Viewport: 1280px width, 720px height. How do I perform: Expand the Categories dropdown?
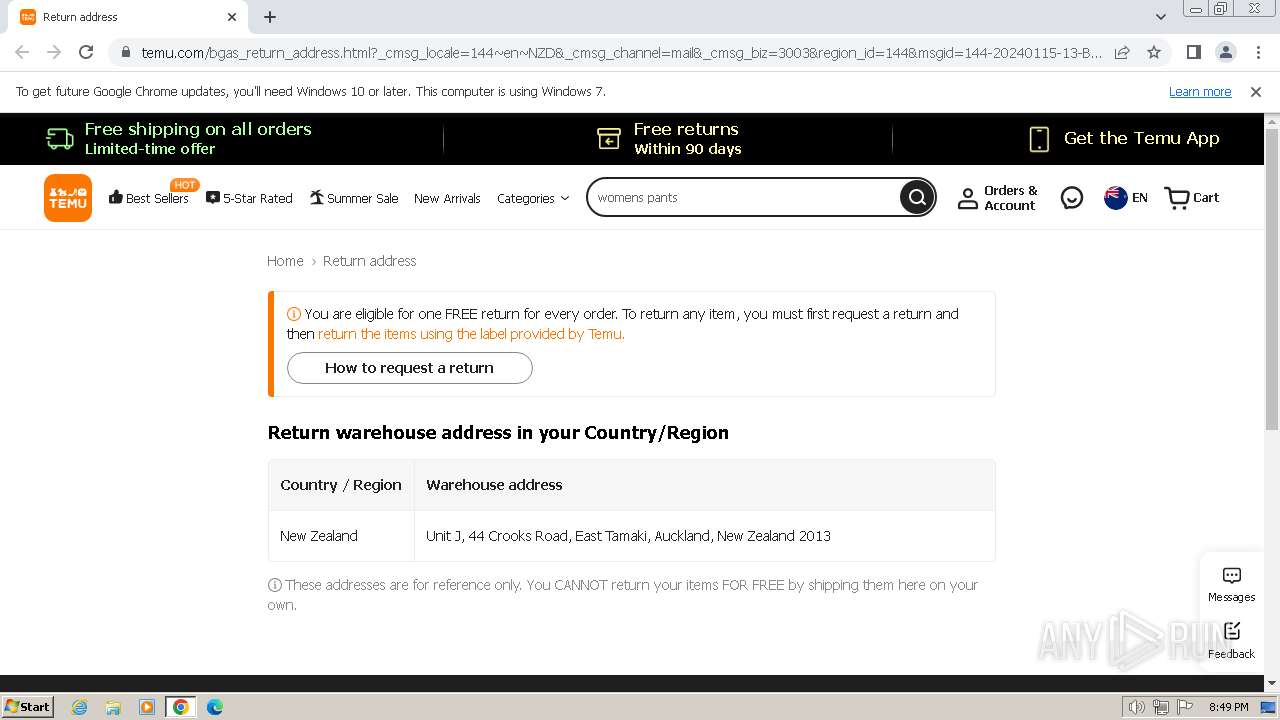[x=533, y=198]
